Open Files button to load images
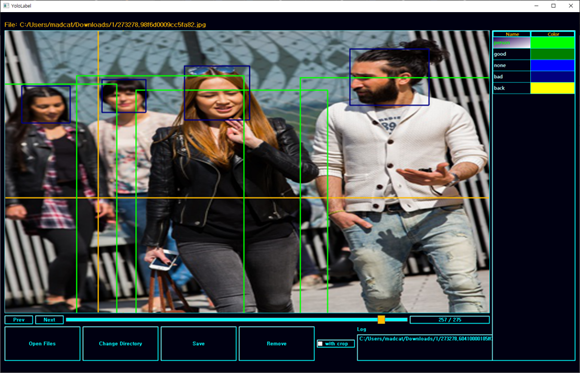The image size is (580, 373). click(42, 343)
